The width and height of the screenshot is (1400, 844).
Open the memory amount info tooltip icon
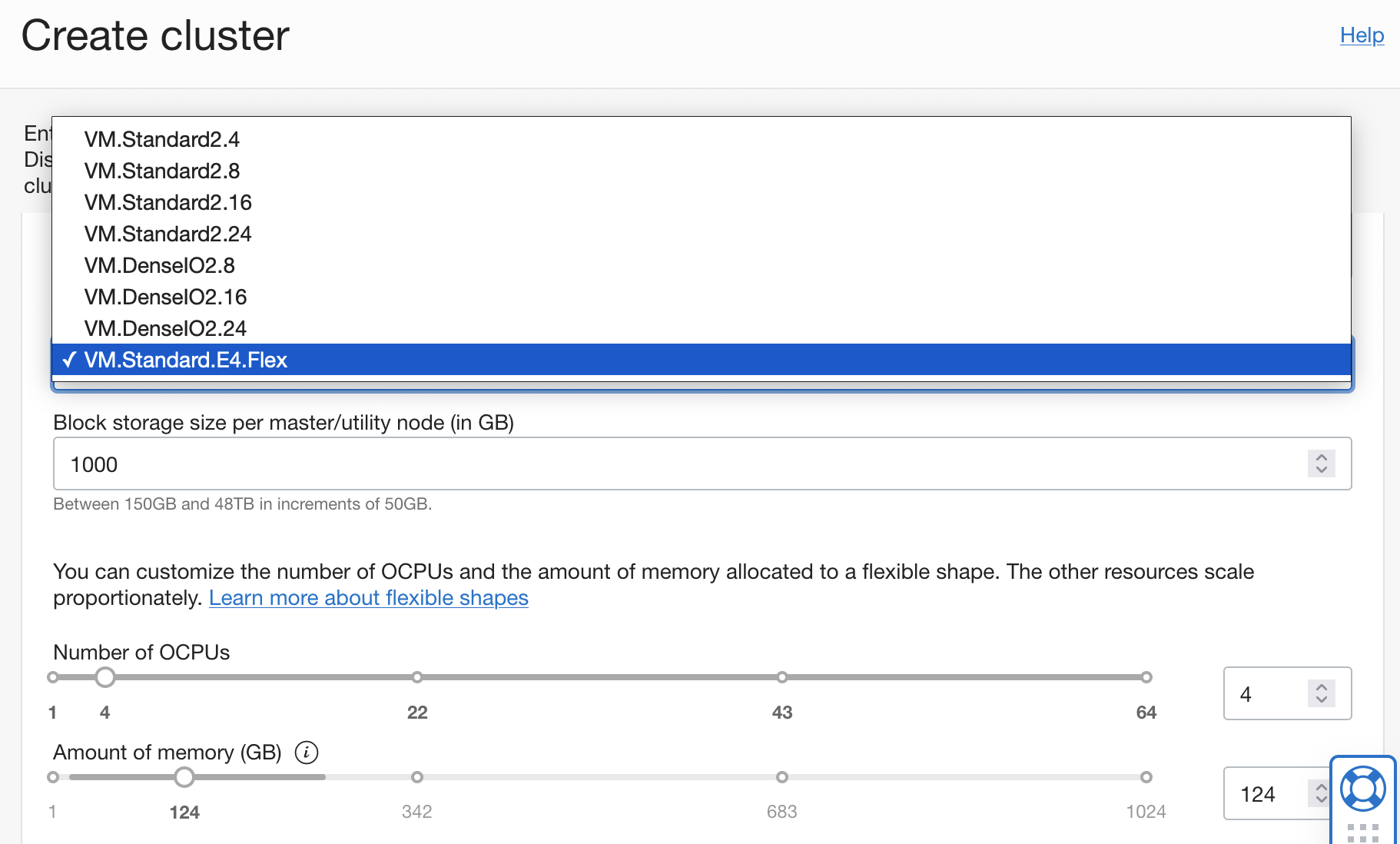pos(307,753)
